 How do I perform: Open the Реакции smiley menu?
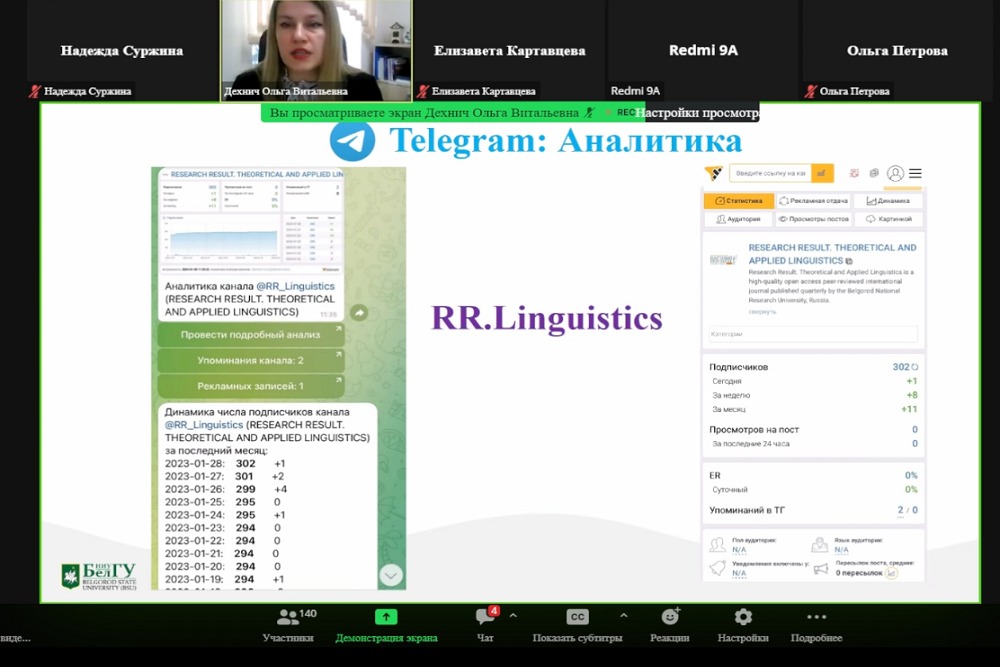tap(669, 625)
